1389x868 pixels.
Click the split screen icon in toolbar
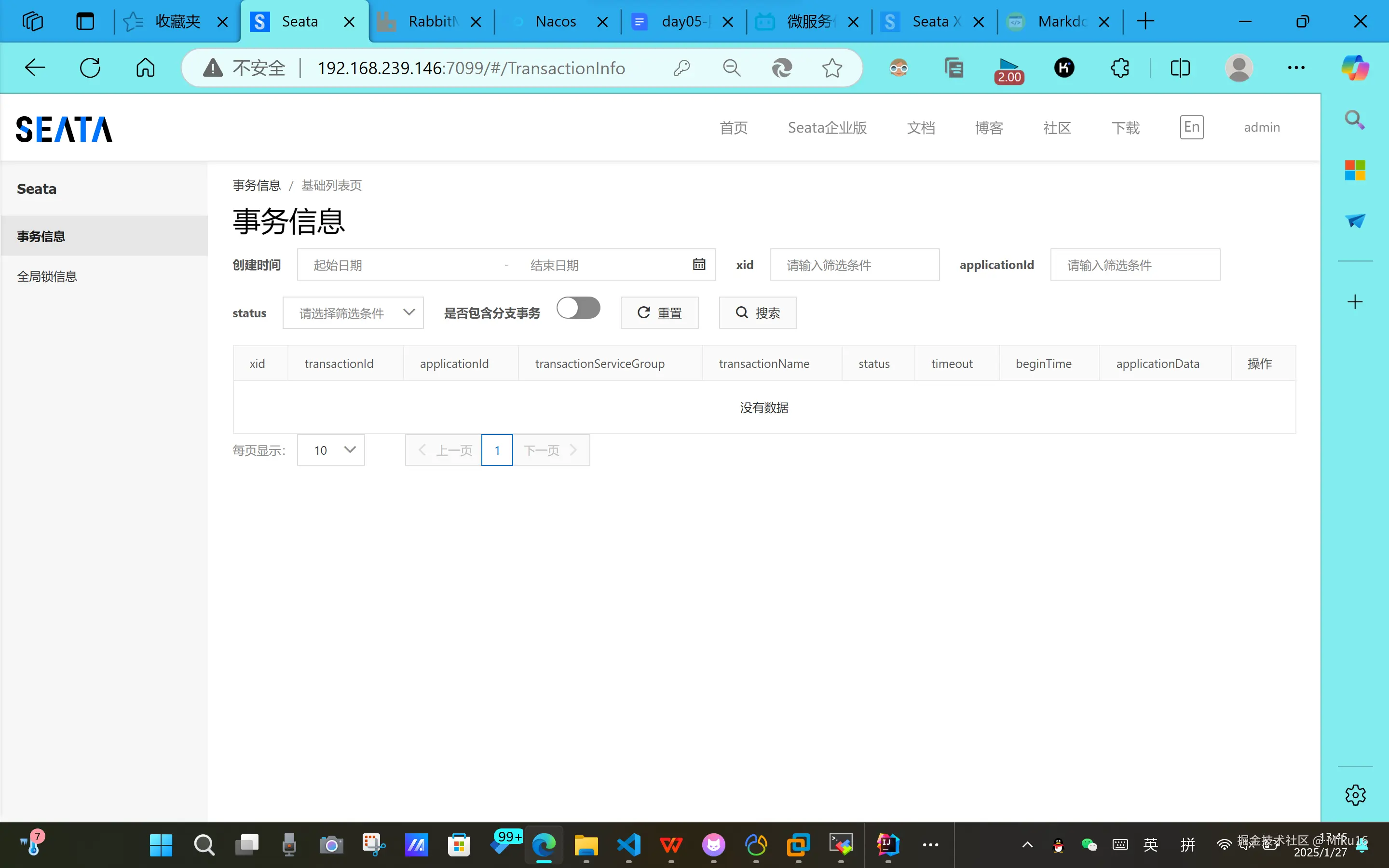tap(1180, 68)
